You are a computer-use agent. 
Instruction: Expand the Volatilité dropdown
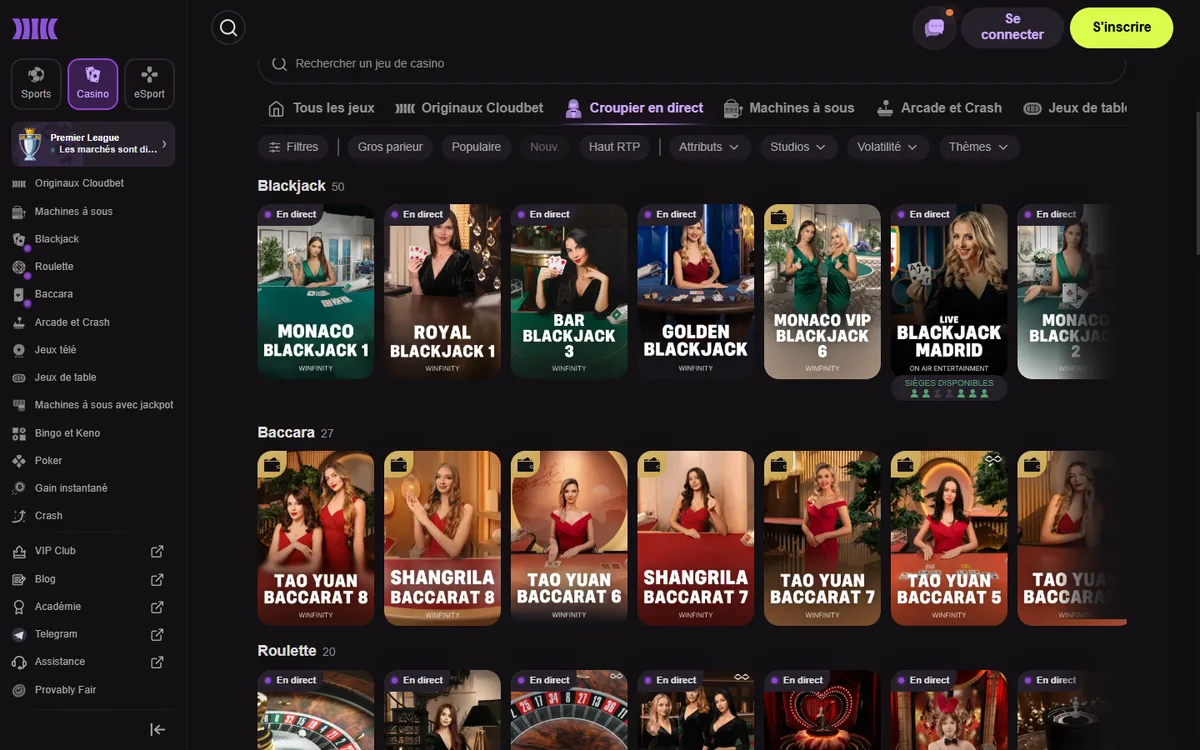tap(888, 147)
